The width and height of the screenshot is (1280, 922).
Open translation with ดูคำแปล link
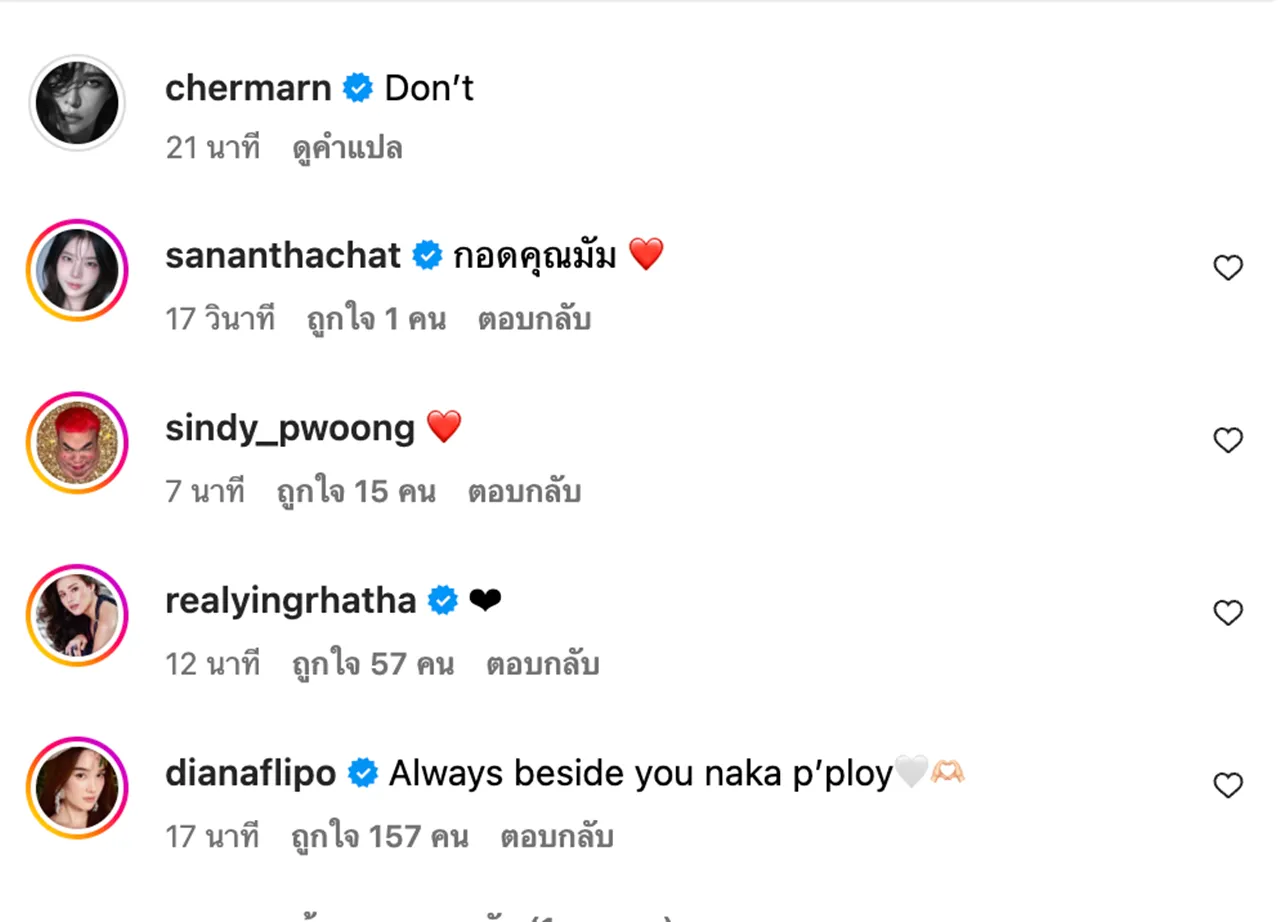click(347, 147)
